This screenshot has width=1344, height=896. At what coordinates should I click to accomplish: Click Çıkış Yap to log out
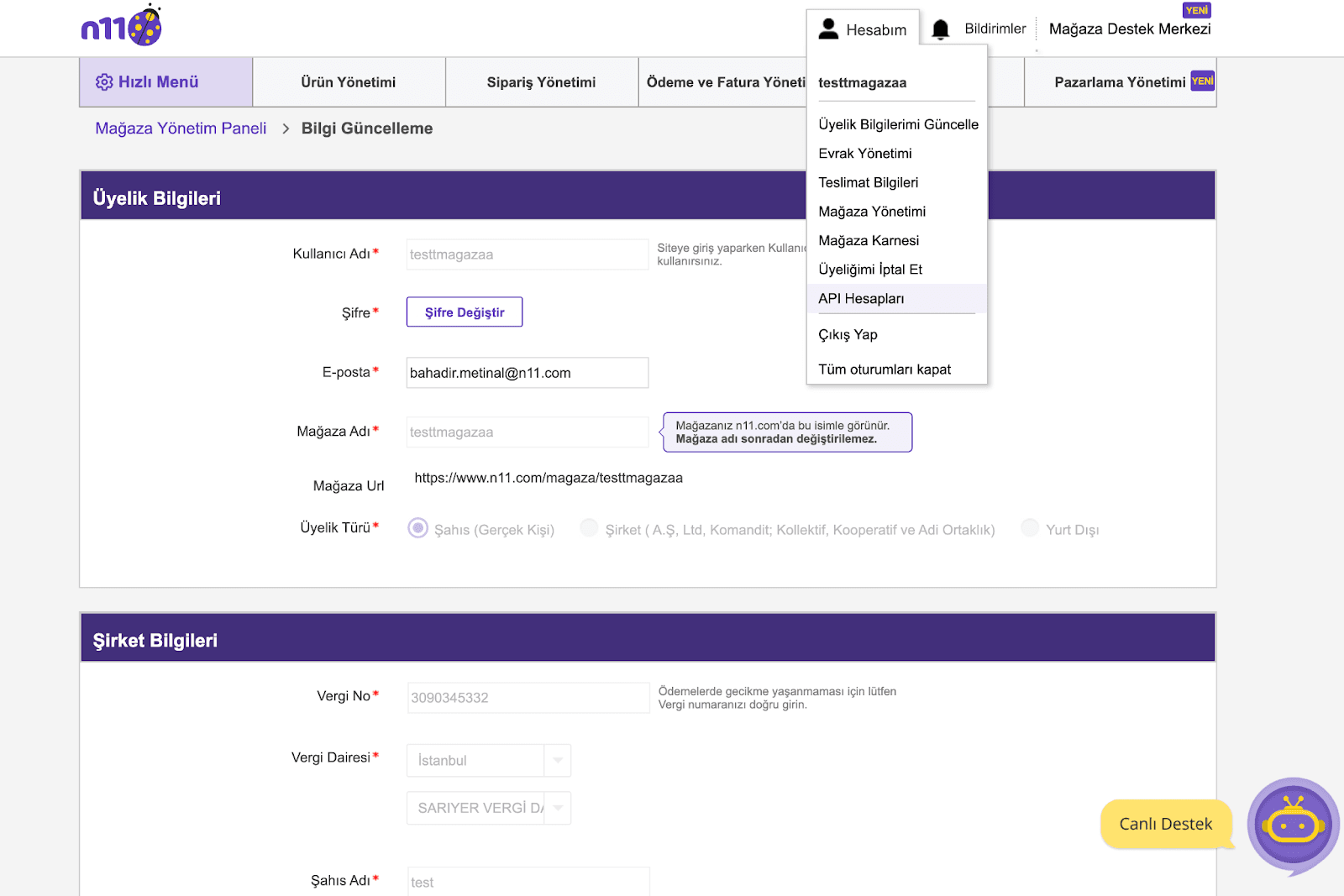pos(848,335)
